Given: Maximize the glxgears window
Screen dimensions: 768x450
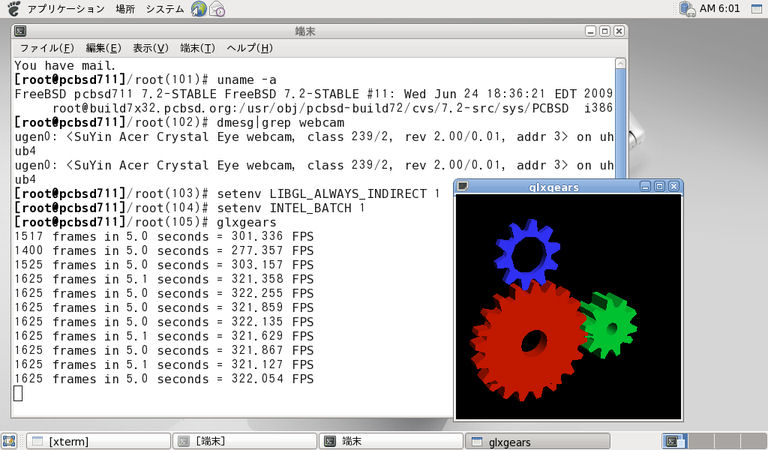Looking at the screenshot, I should (660, 186).
